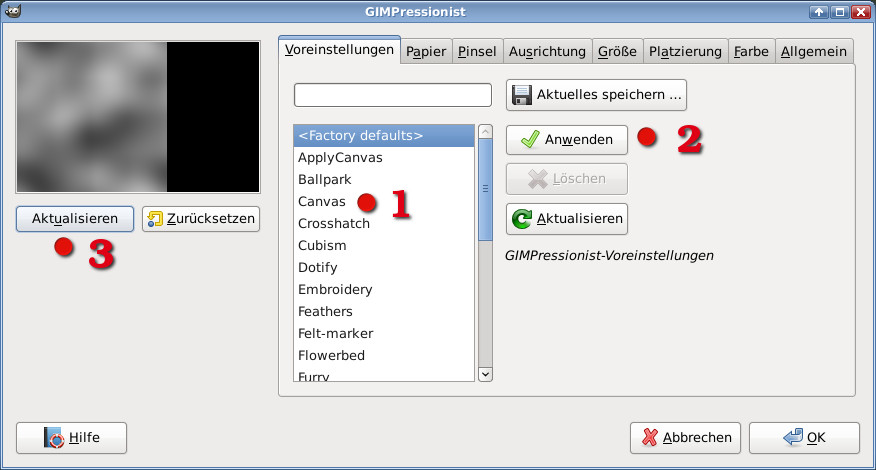Select the Canvas preset
876x470 pixels.
tap(322, 202)
